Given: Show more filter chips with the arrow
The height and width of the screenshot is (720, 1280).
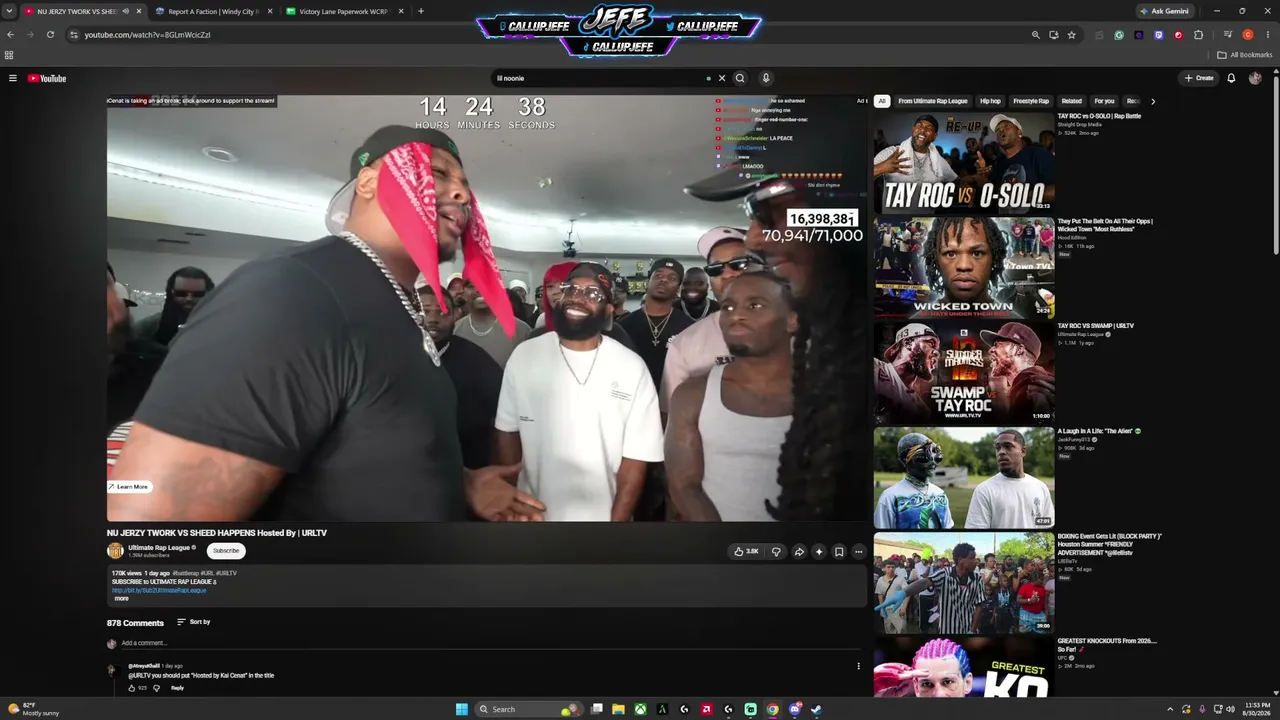Looking at the screenshot, I should tap(1153, 101).
